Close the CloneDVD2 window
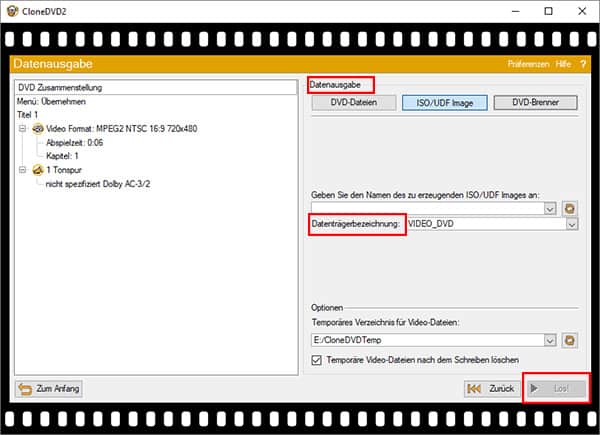The width and height of the screenshot is (600, 435). pyautogui.click(x=582, y=11)
